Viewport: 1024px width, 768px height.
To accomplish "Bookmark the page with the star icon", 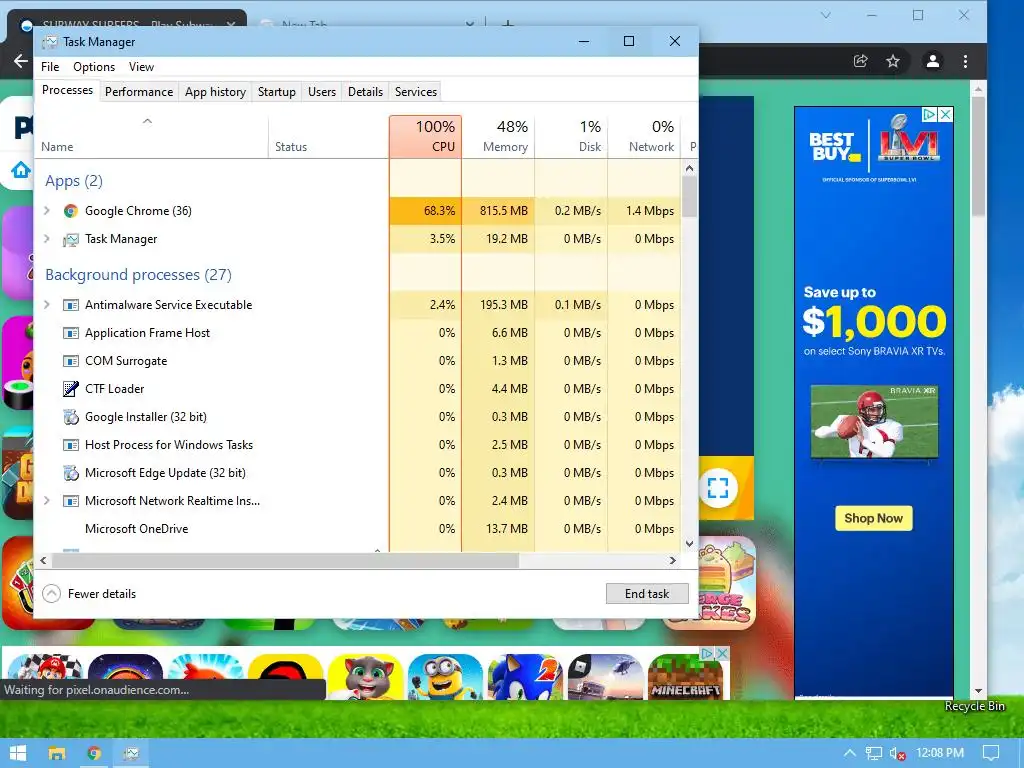I will pyautogui.click(x=893, y=61).
